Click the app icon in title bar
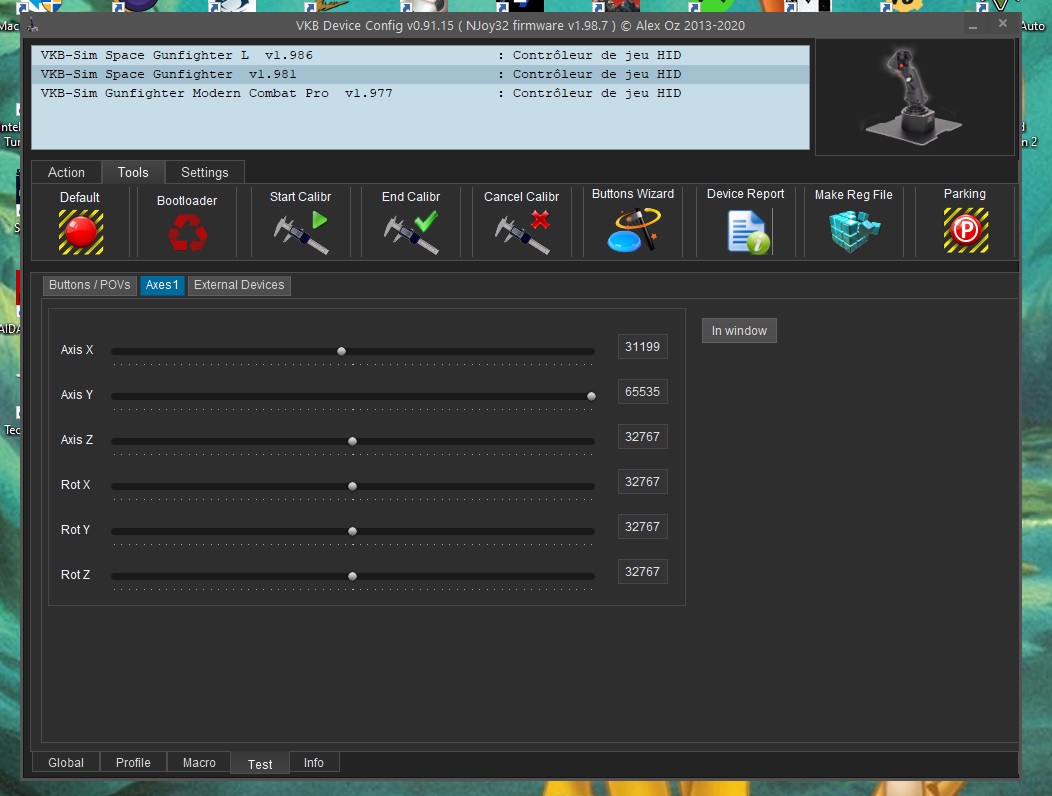This screenshot has height=796, width=1052. pyautogui.click(x=33, y=26)
